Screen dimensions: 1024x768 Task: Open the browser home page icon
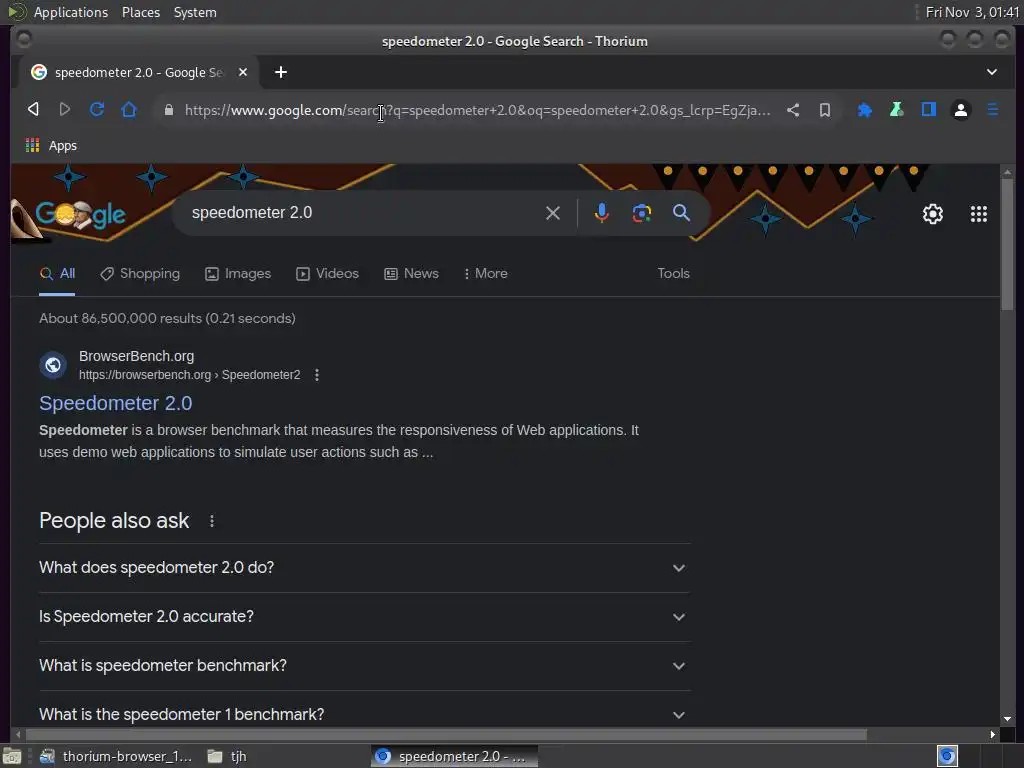[129, 109]
